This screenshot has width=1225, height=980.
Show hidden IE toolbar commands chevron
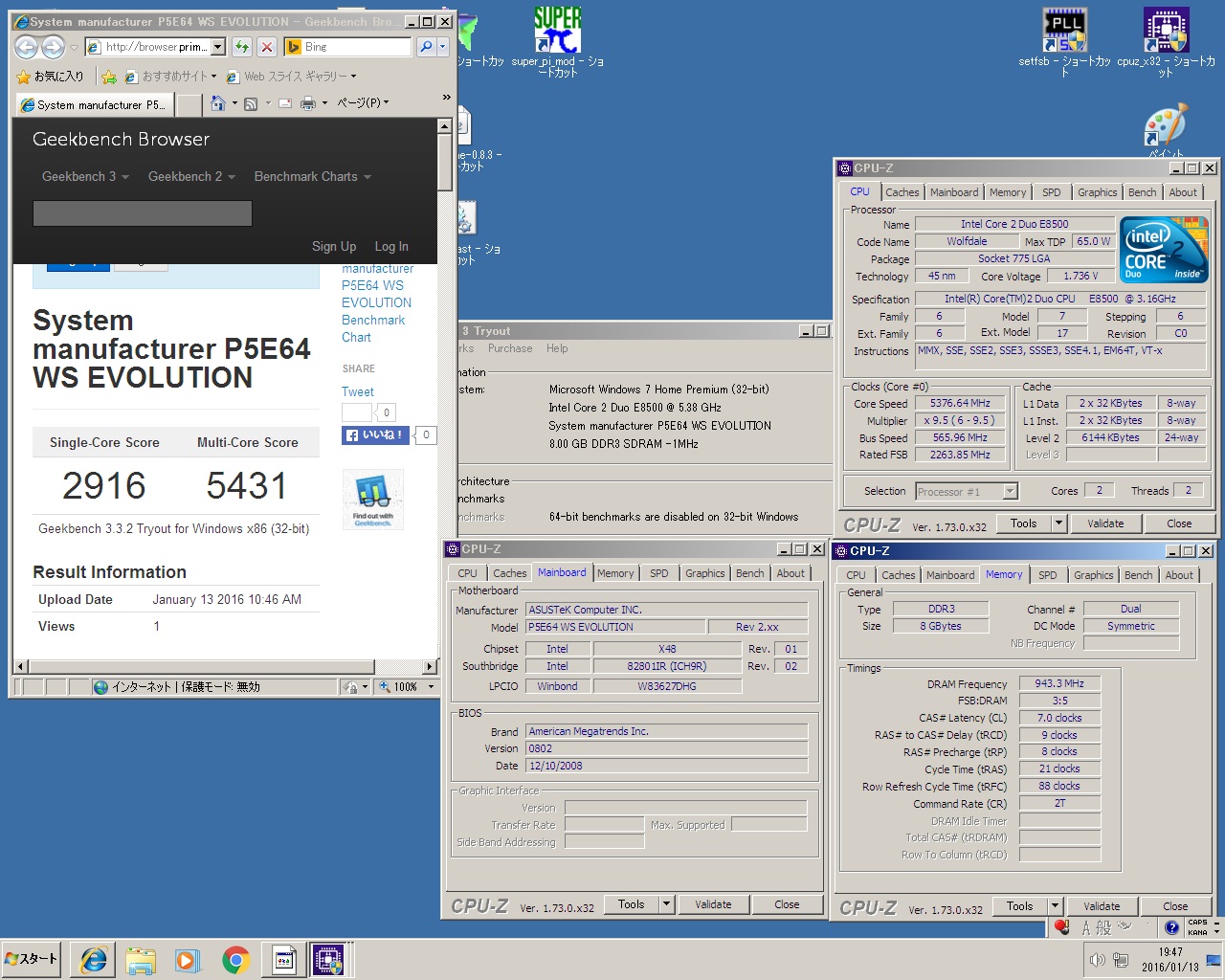[446, 98]
